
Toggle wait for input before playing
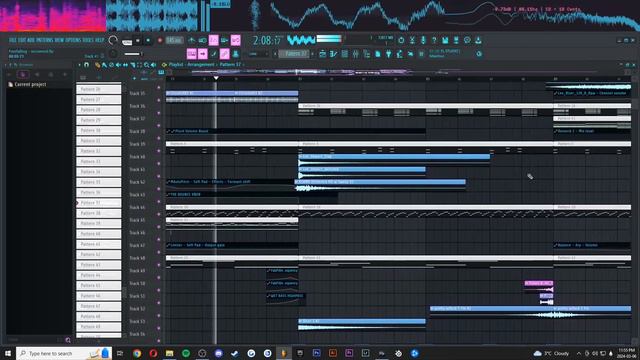point(202,40)
